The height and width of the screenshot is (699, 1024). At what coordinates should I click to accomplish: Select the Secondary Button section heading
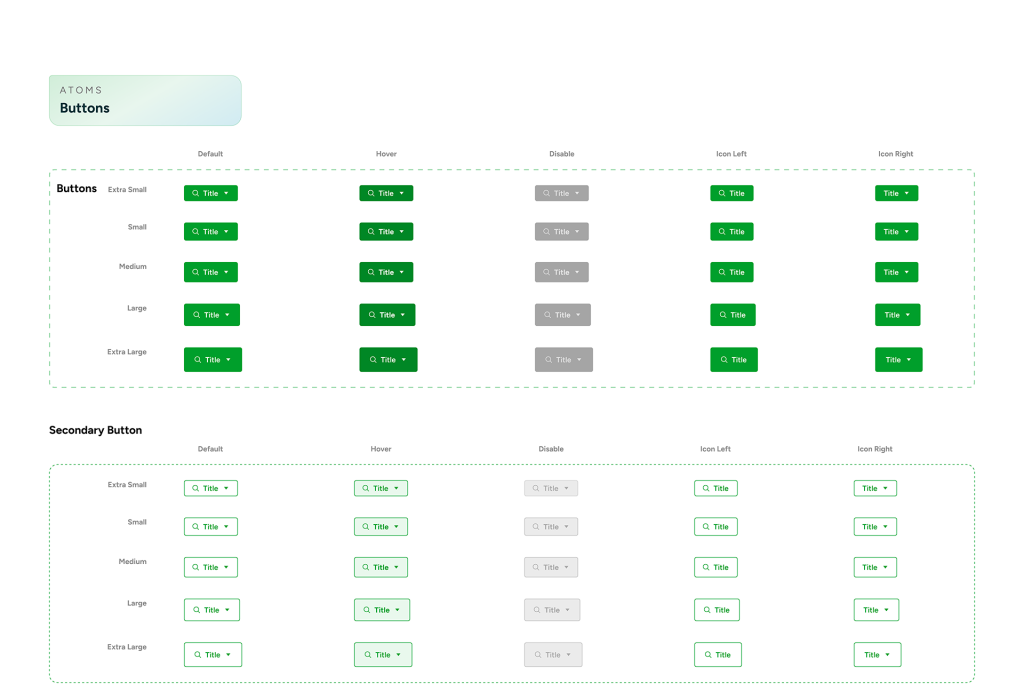point(96,430)
